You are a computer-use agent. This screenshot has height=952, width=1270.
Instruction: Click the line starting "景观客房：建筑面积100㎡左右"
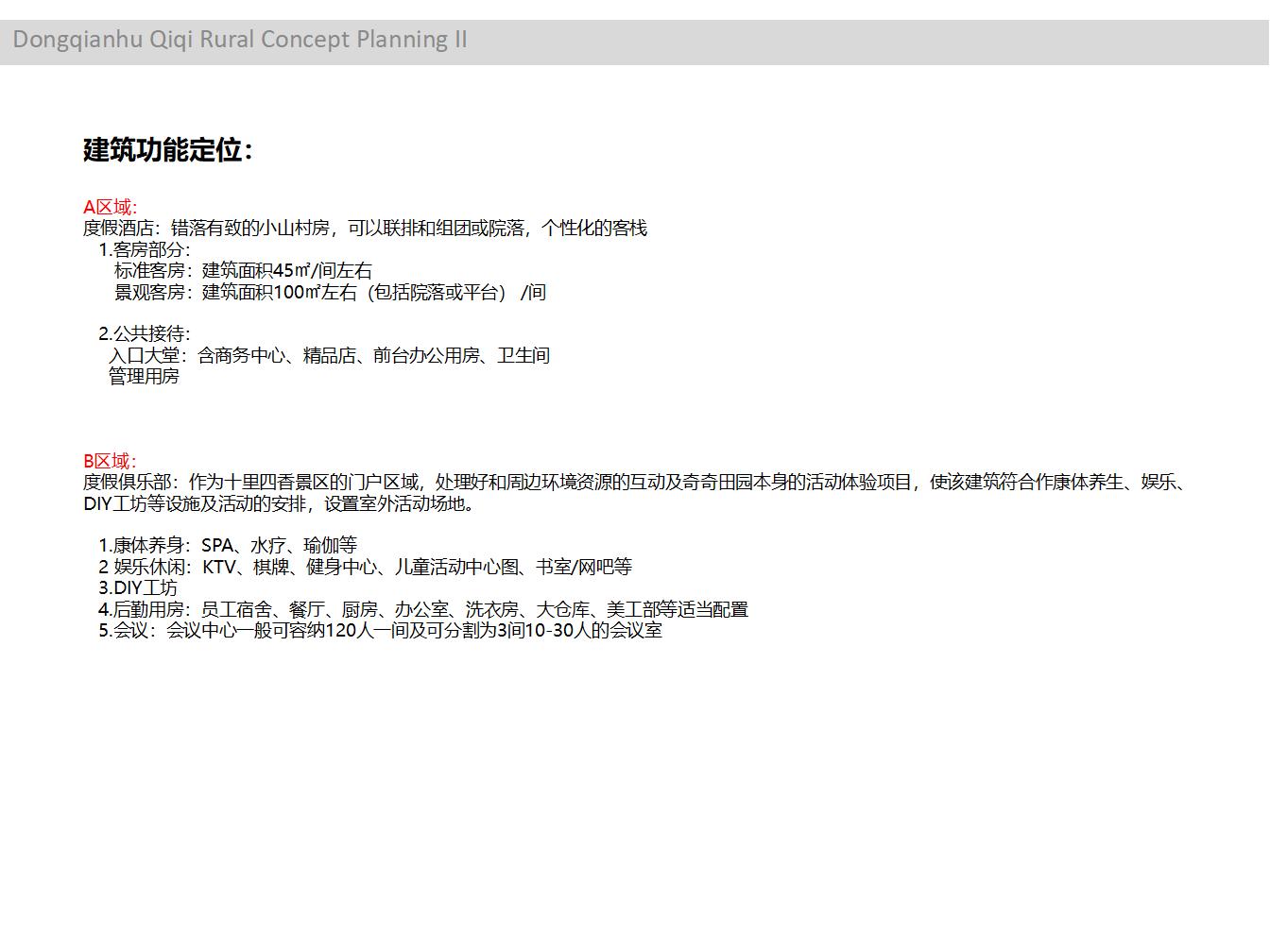330,293
